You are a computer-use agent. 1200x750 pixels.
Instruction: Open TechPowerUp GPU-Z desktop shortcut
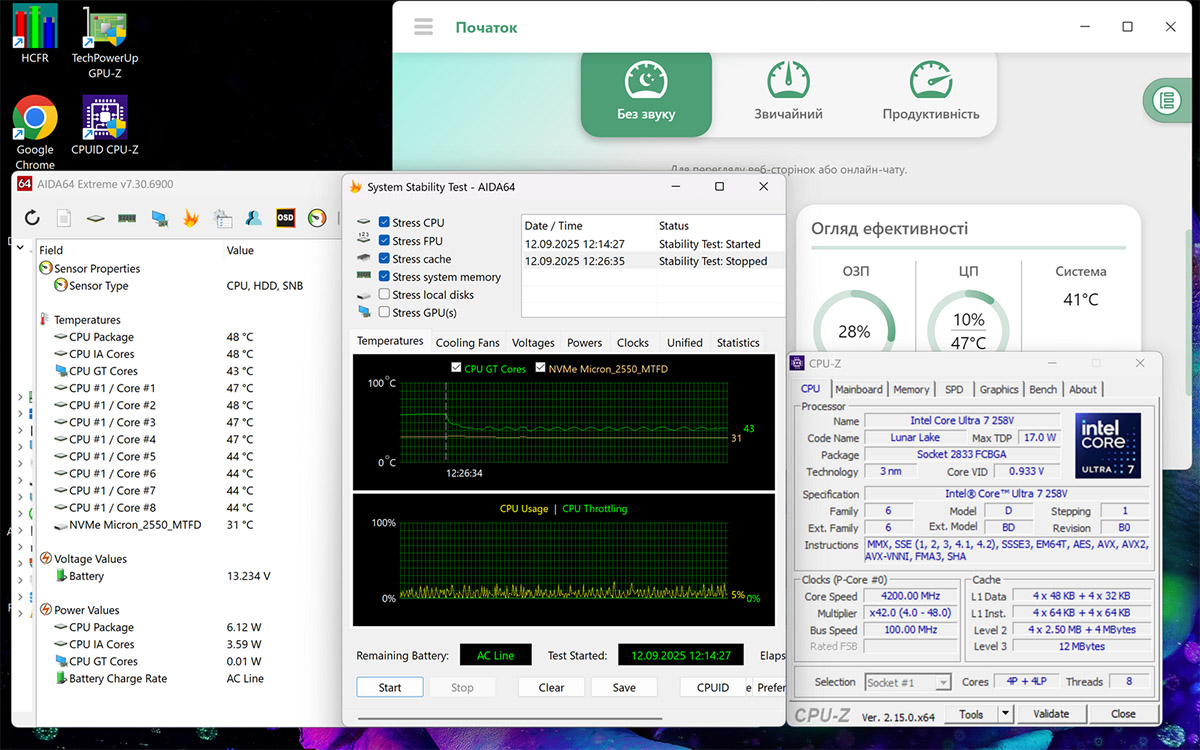tap(105, 42)
